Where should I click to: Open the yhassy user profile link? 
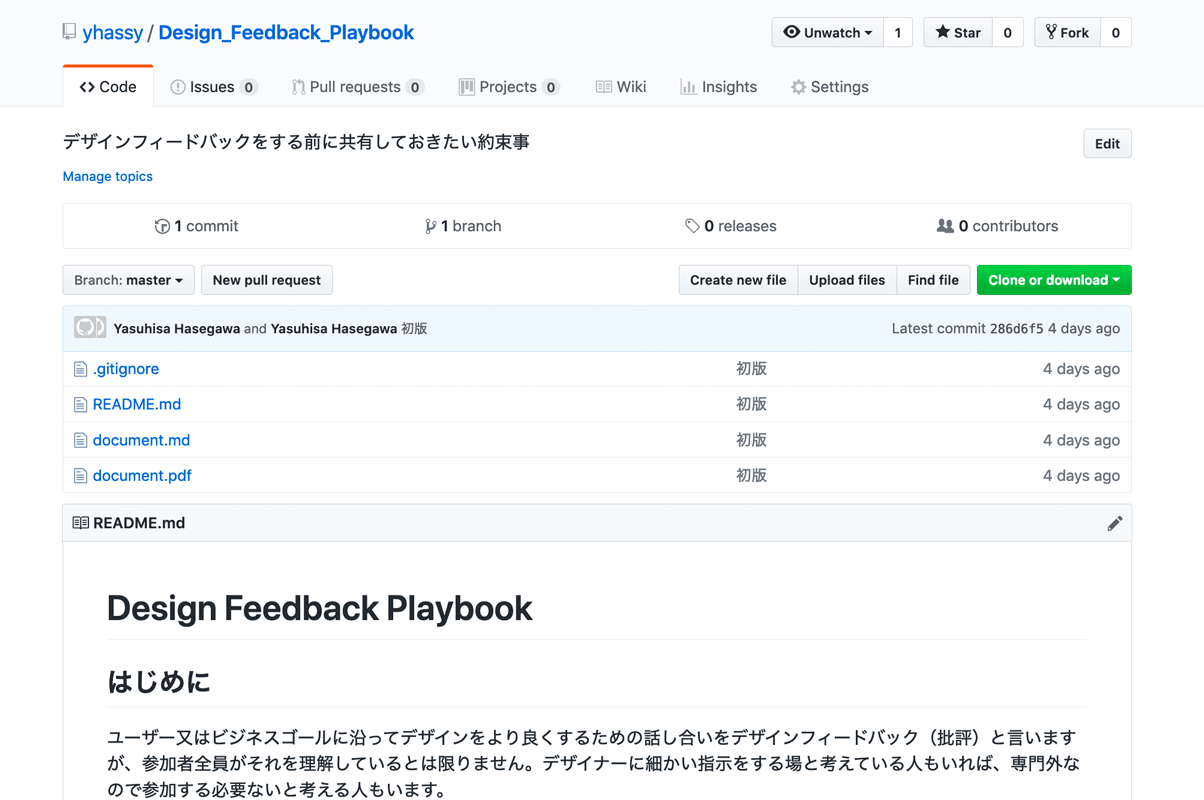[112, 32]
